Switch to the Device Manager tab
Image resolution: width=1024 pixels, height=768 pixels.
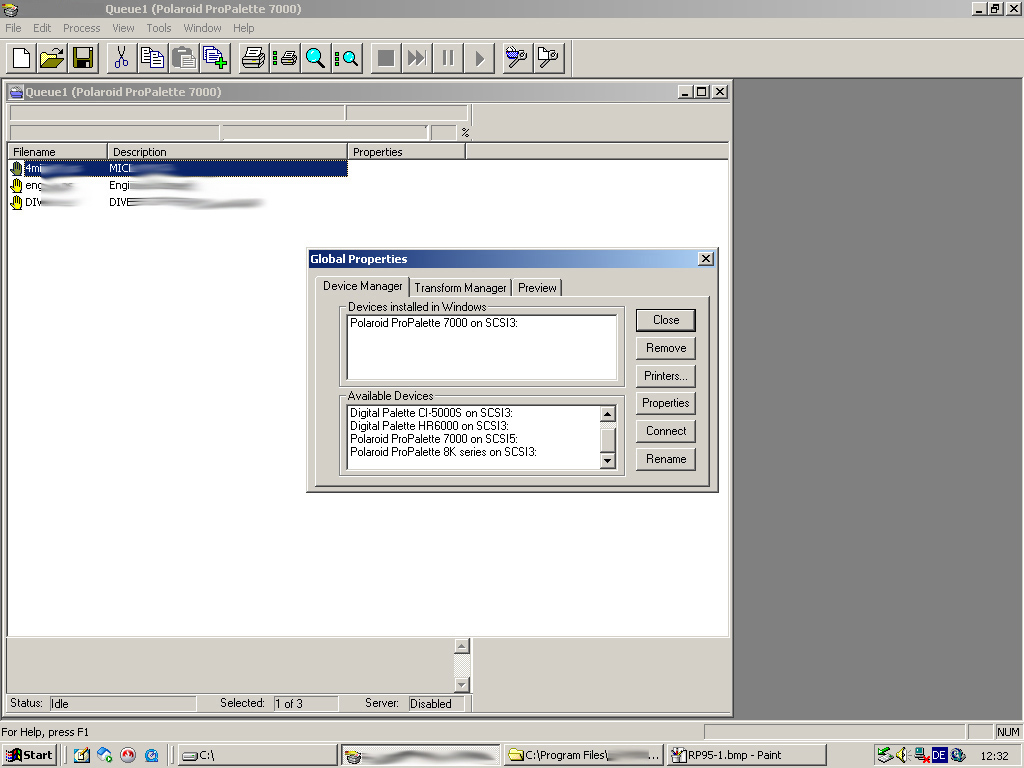(x=362, y=286)
